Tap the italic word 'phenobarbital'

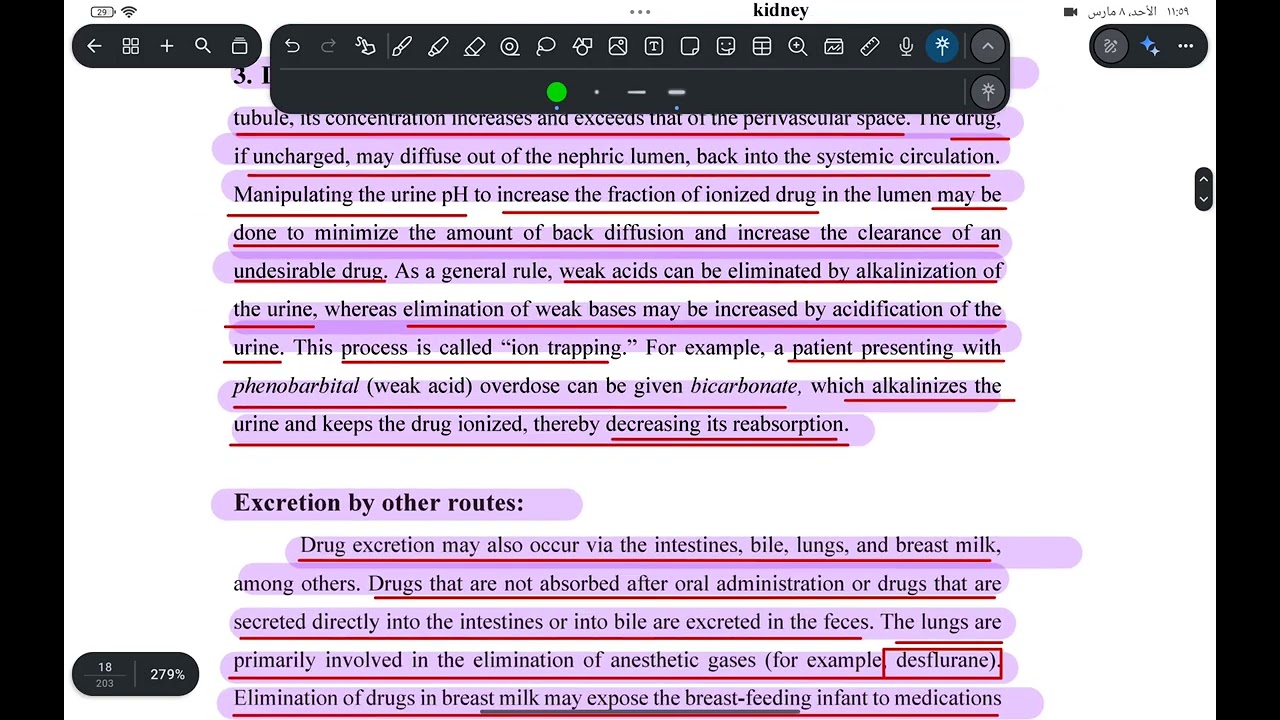296,386
